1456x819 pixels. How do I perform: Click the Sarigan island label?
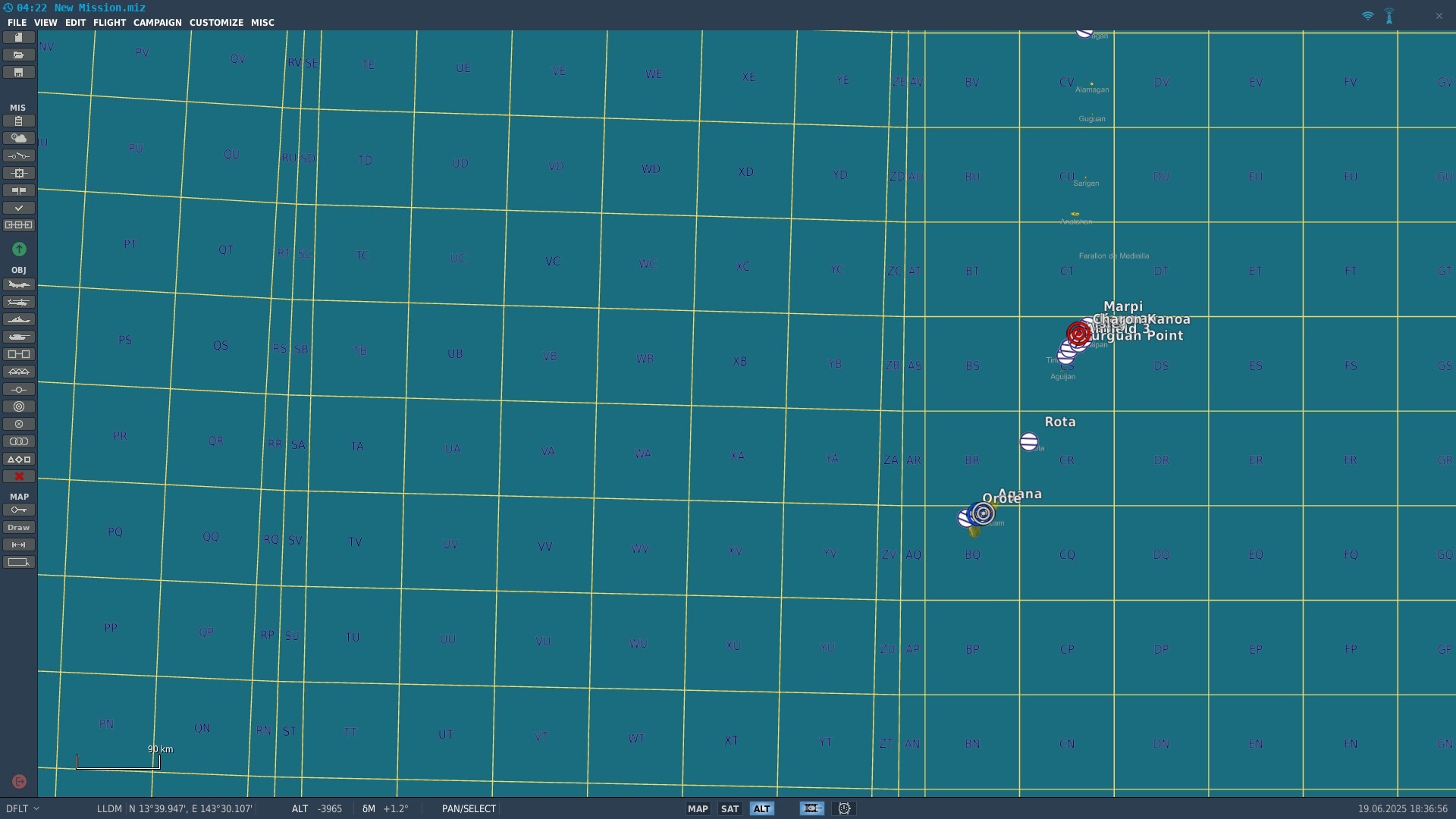click(1086, 183)
